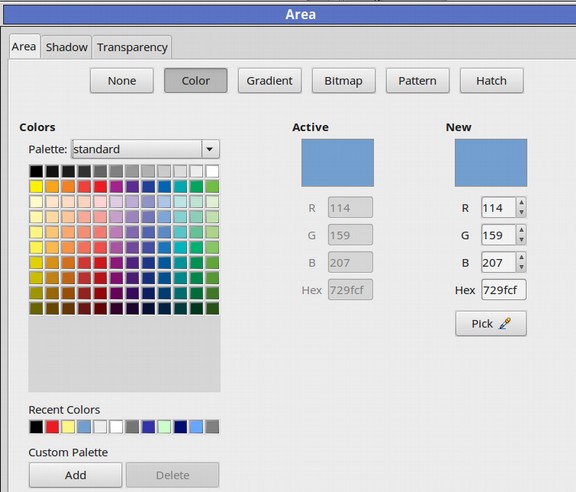Screen dimensions: 576x492
Task: Click the New R input field
Action: coord(499,208)
